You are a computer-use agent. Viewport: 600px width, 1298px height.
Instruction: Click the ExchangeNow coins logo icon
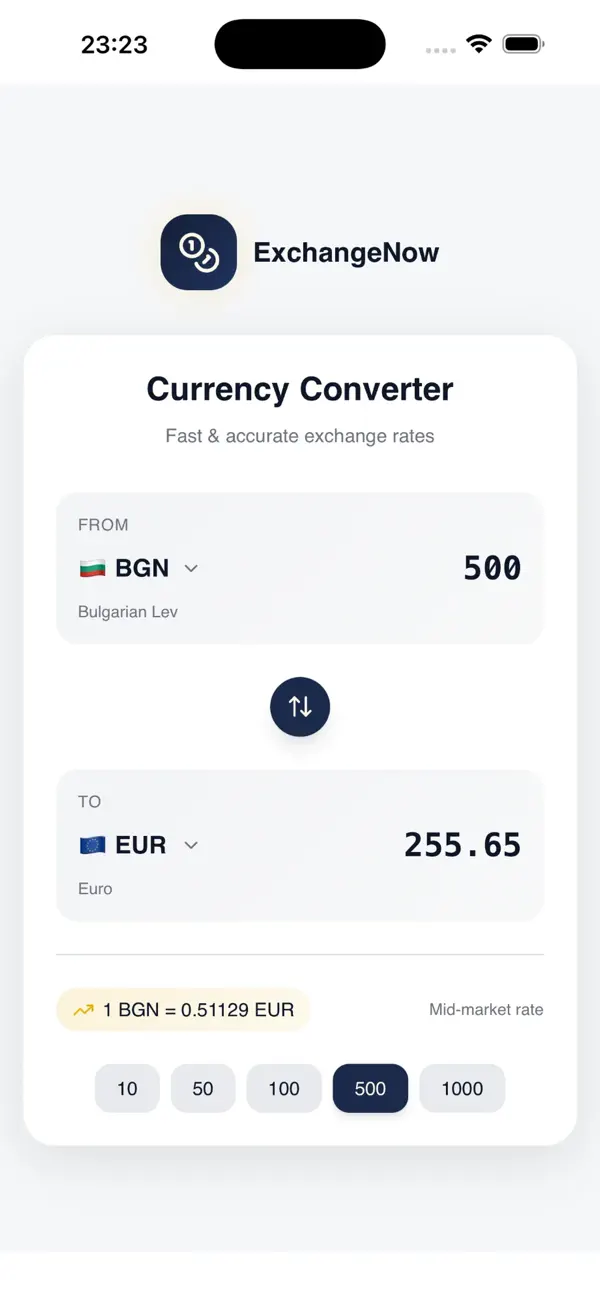(198, 252)
